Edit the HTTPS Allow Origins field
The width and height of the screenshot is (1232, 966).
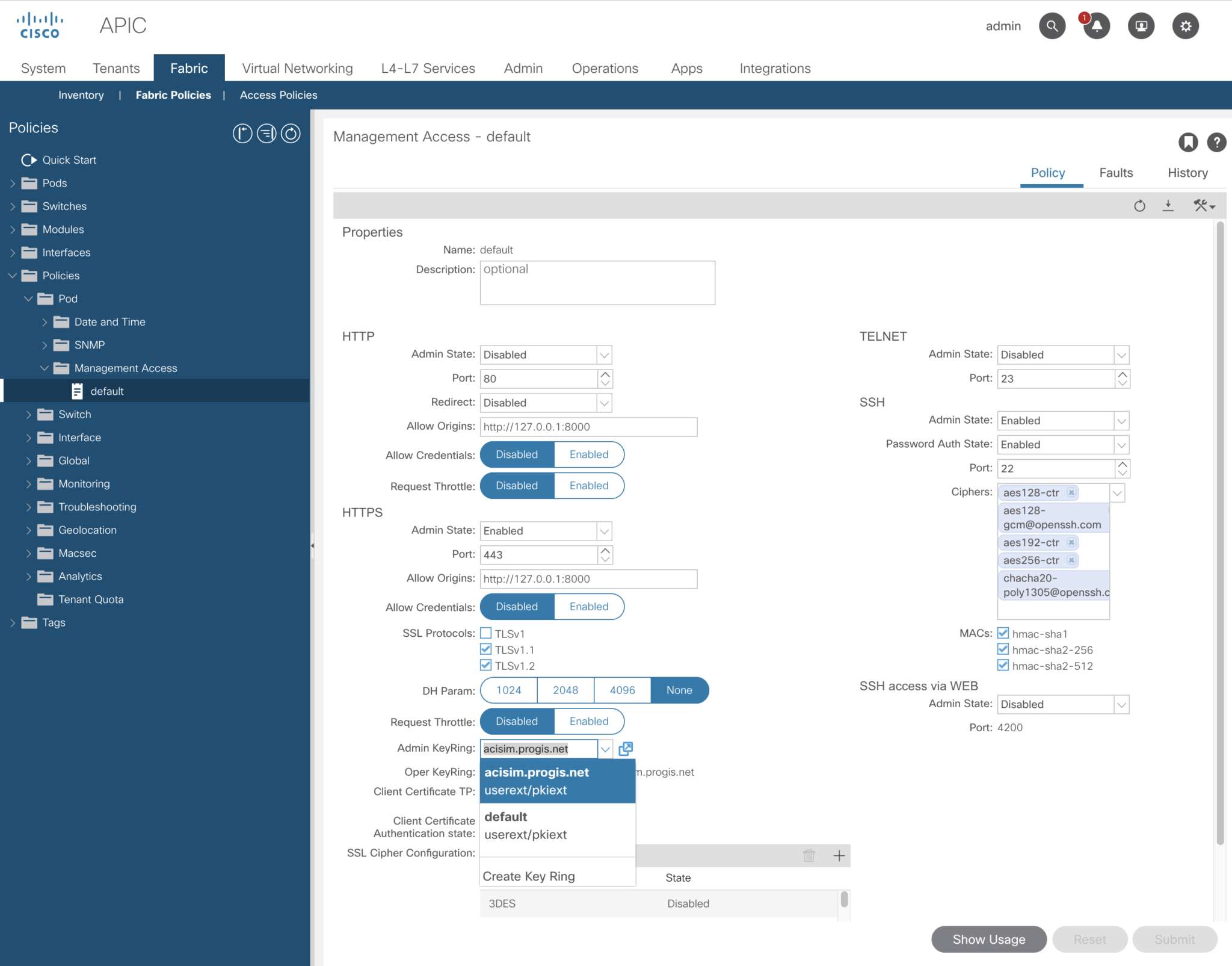(588, 579)
